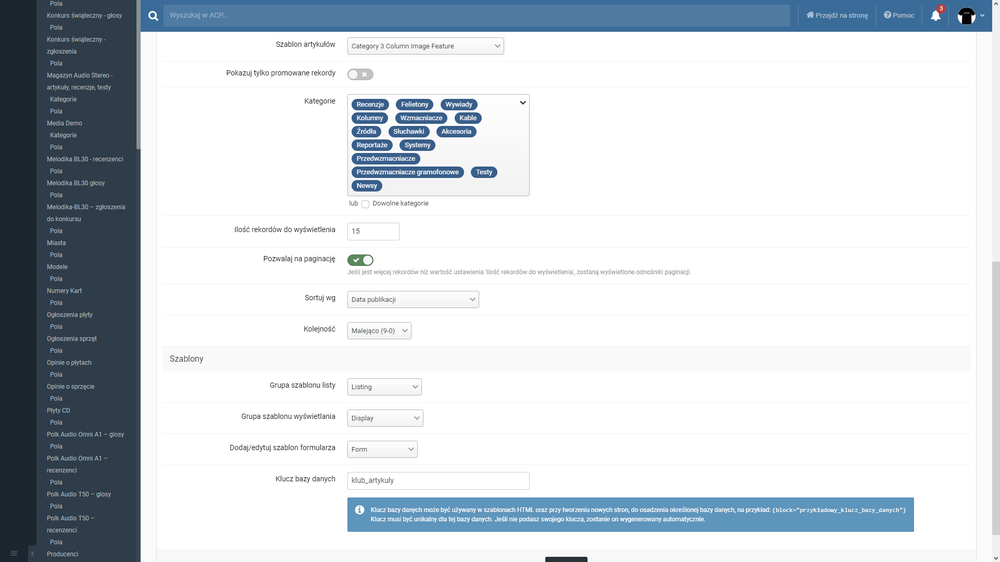Click the Klucz bazy danych input field
This screenshot has height=562, width=1000.
pos(438,481)
